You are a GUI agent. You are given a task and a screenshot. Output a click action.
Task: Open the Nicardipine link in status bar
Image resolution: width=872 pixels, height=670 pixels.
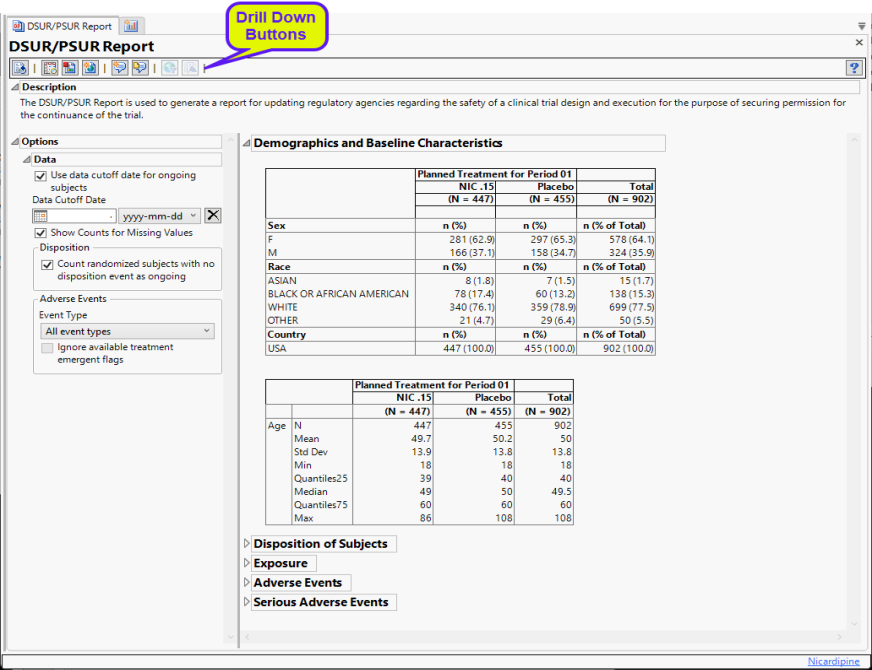pyautogui.click(x=836, y=661)
